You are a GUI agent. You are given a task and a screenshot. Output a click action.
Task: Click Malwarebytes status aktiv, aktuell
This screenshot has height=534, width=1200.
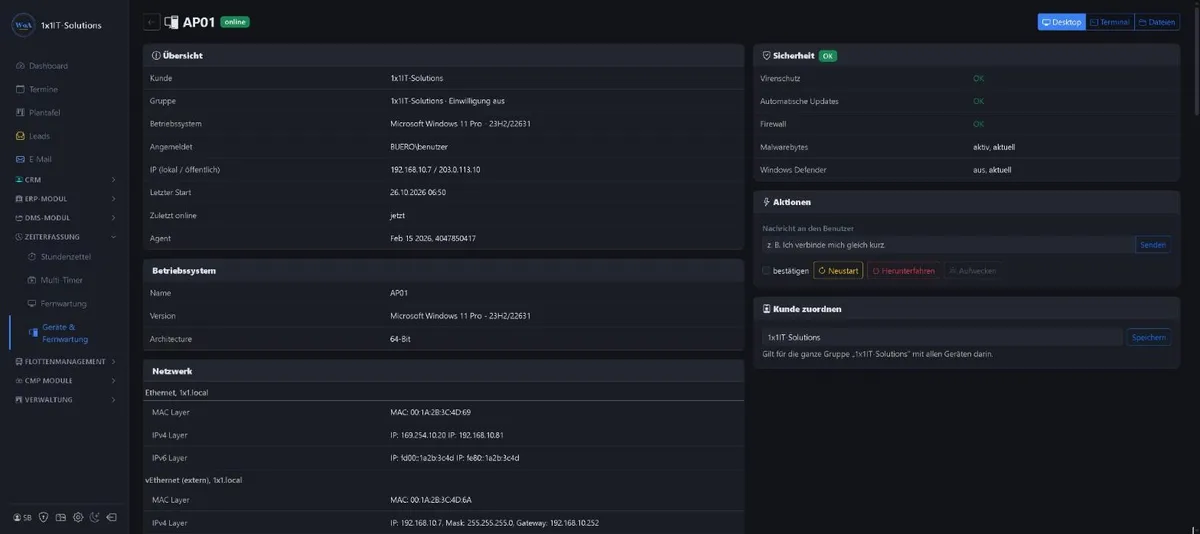tap(993, 147)
